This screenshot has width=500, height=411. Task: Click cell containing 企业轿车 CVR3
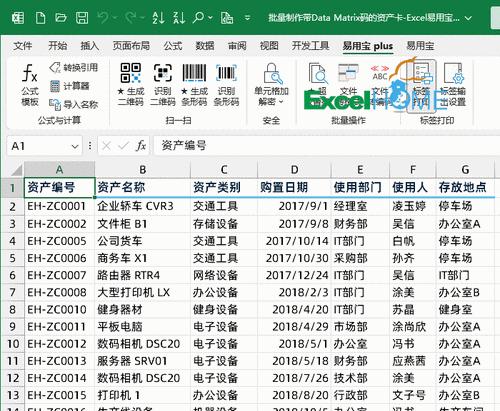pos(143,206)
